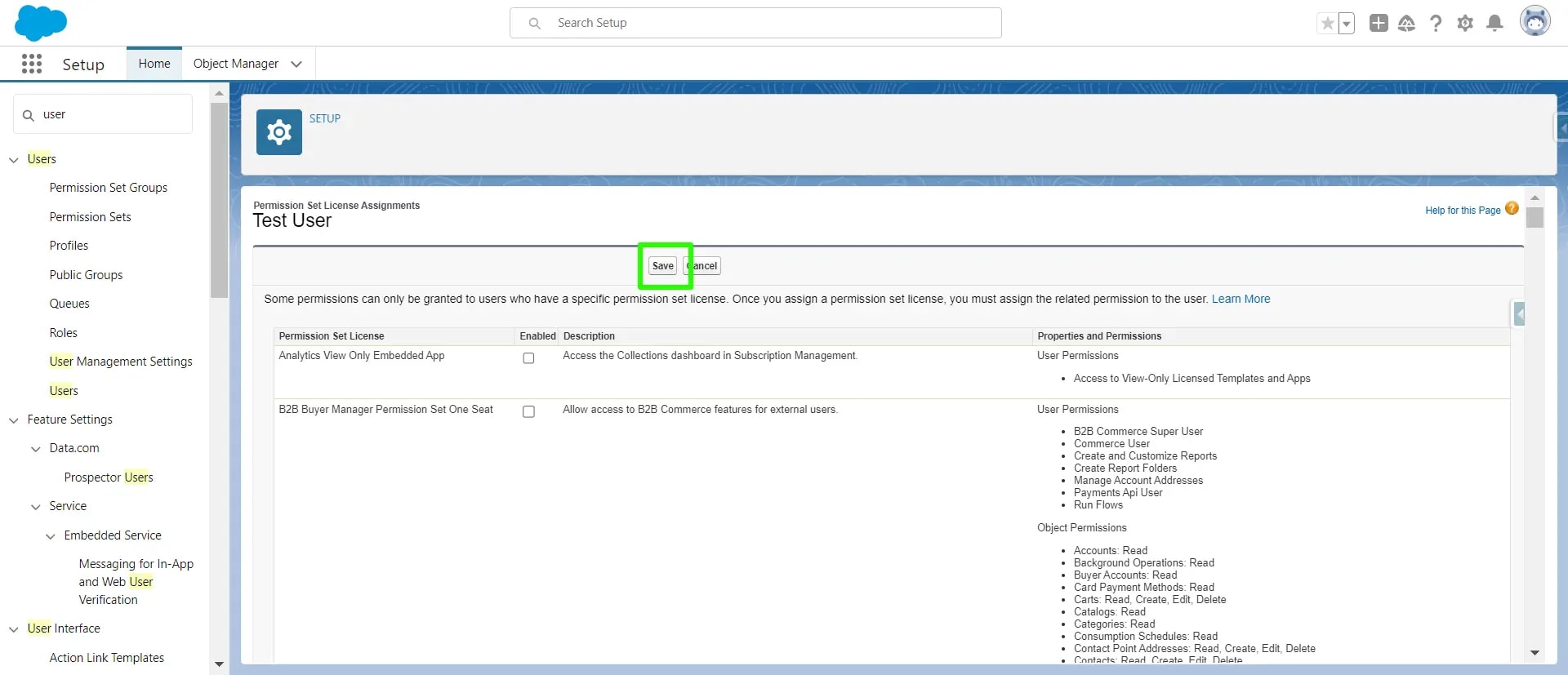
Task: Collapse the Feature Settings section chevron
Action: 14,420
